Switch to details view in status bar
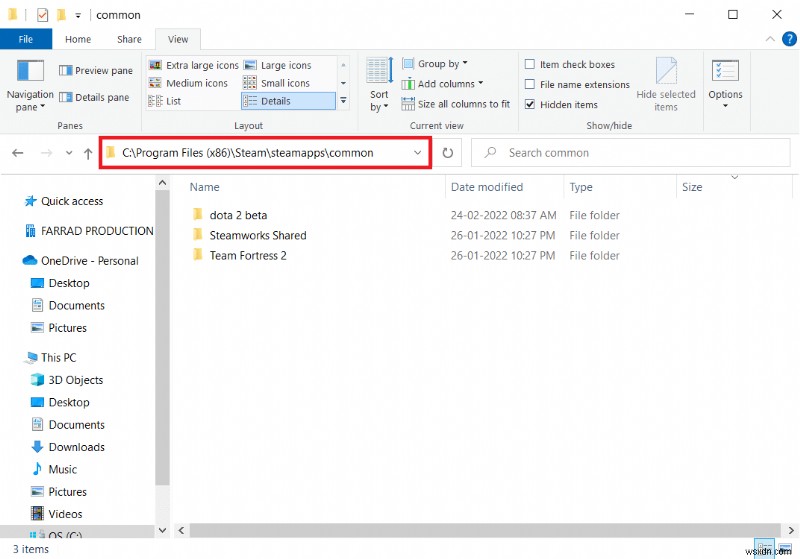 (x=764, y=549)
